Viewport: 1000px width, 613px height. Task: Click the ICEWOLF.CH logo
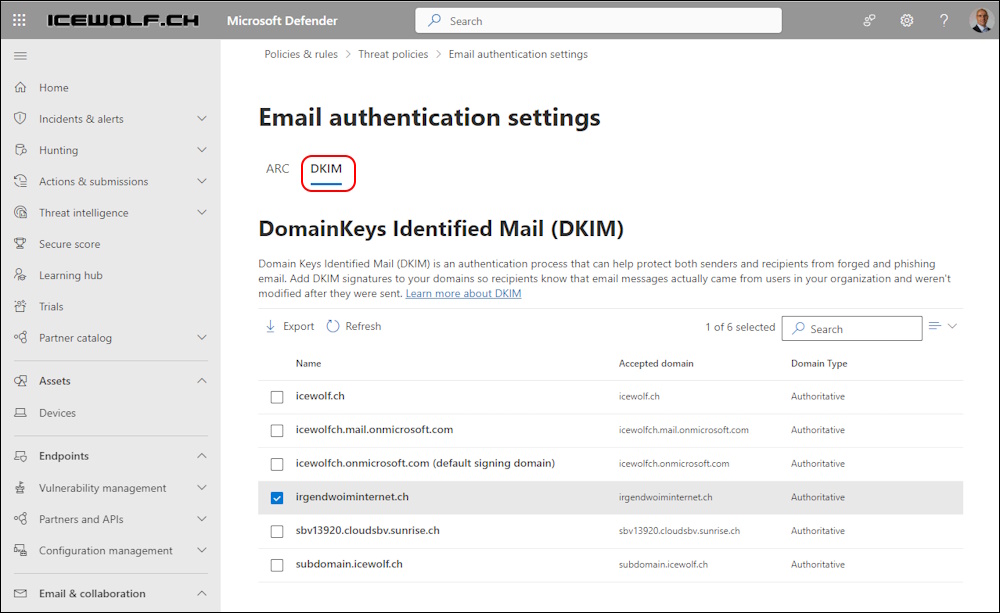(x=123, y=20)
